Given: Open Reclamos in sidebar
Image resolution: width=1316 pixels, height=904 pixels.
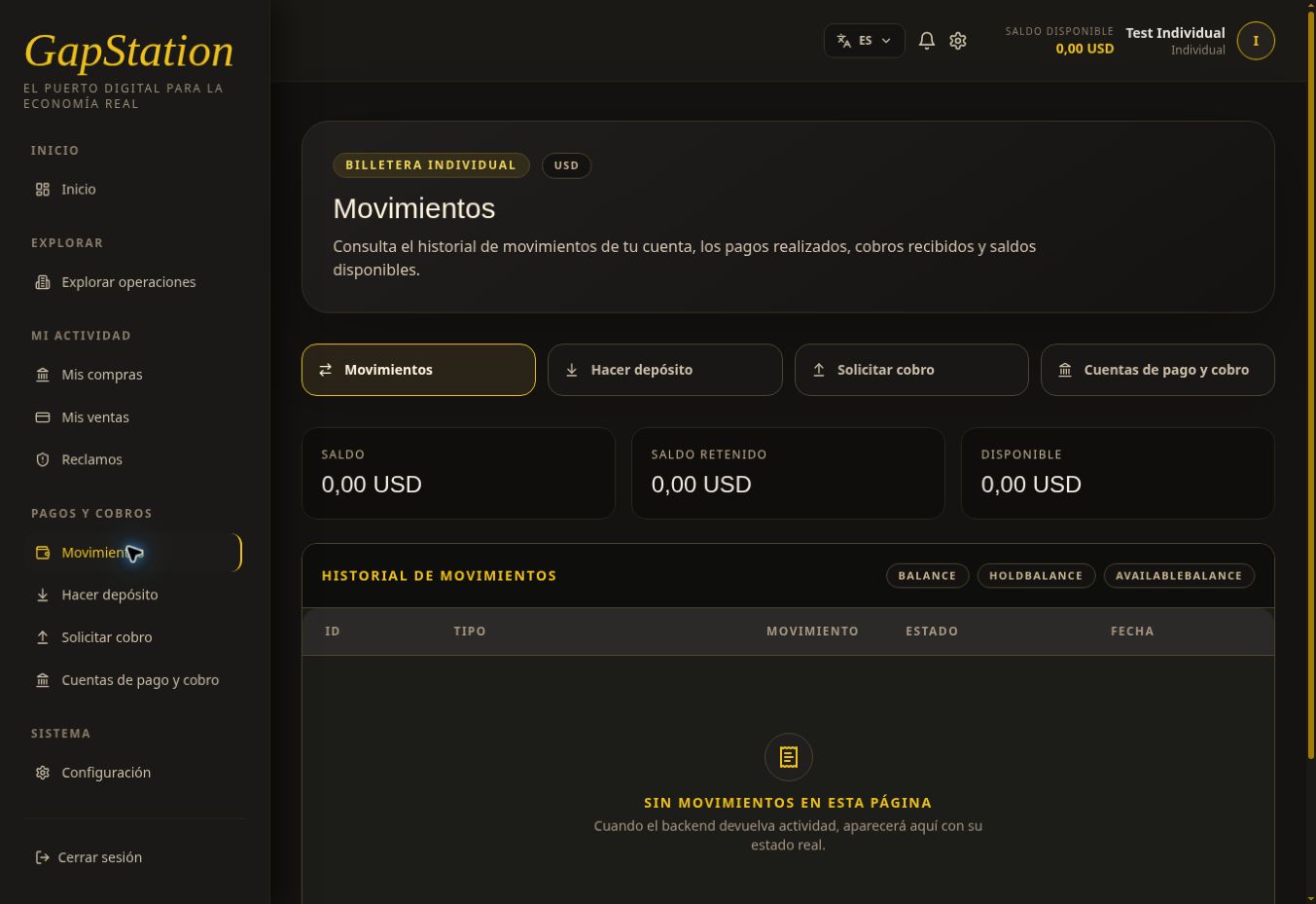Looking at the screenshot, I should [134, 459].
